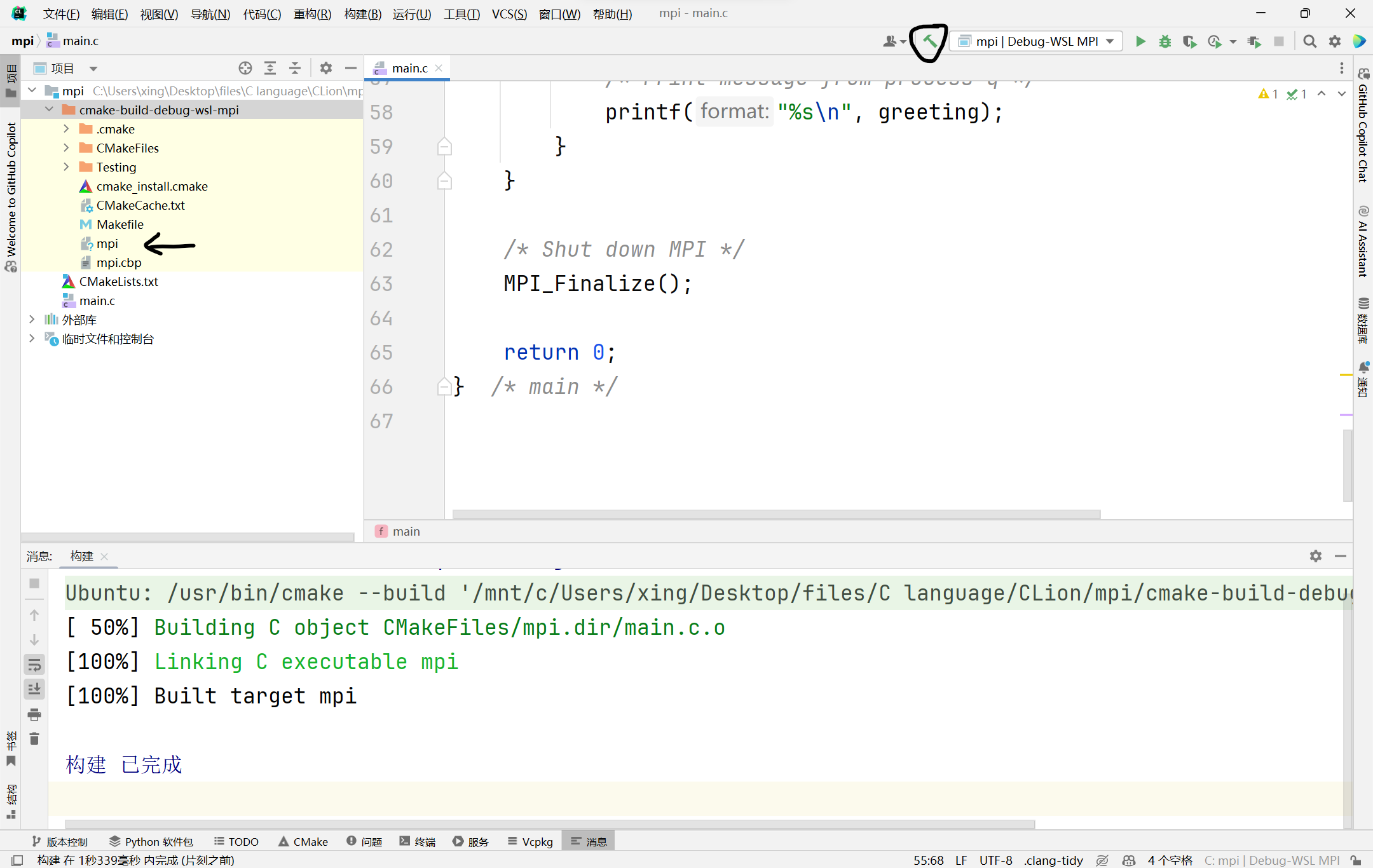Click locate file target icon in Project
The image size is (1373, 868).
(245, 68)
